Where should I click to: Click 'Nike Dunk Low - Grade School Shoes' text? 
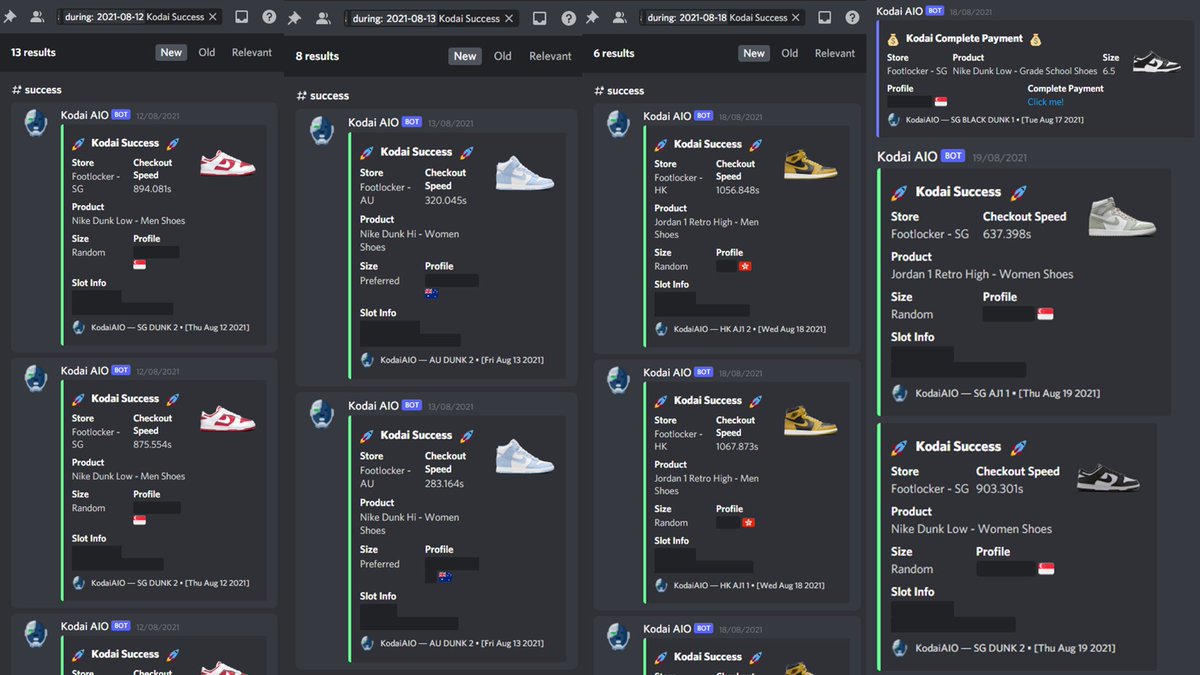click(x=1025, y=71)
